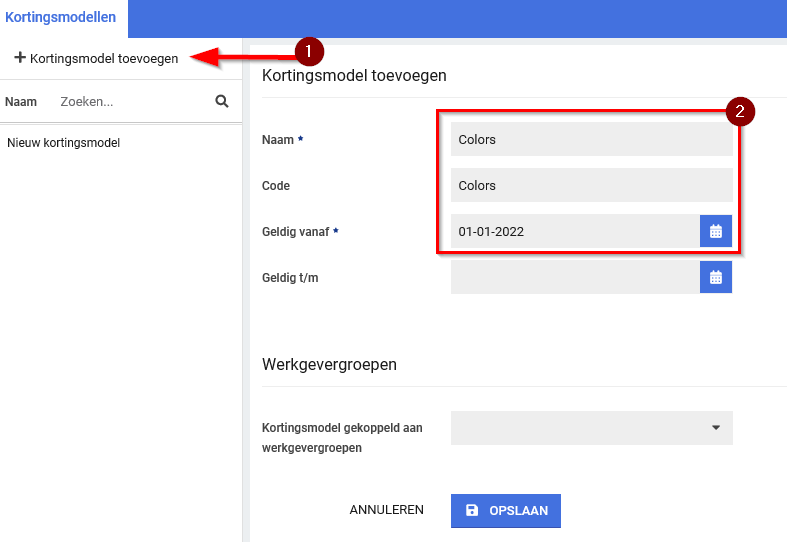This screenshot has width=787, height=542.
Task: Expand the werkgevergroepen dropdown arrow
Action: 716,428
